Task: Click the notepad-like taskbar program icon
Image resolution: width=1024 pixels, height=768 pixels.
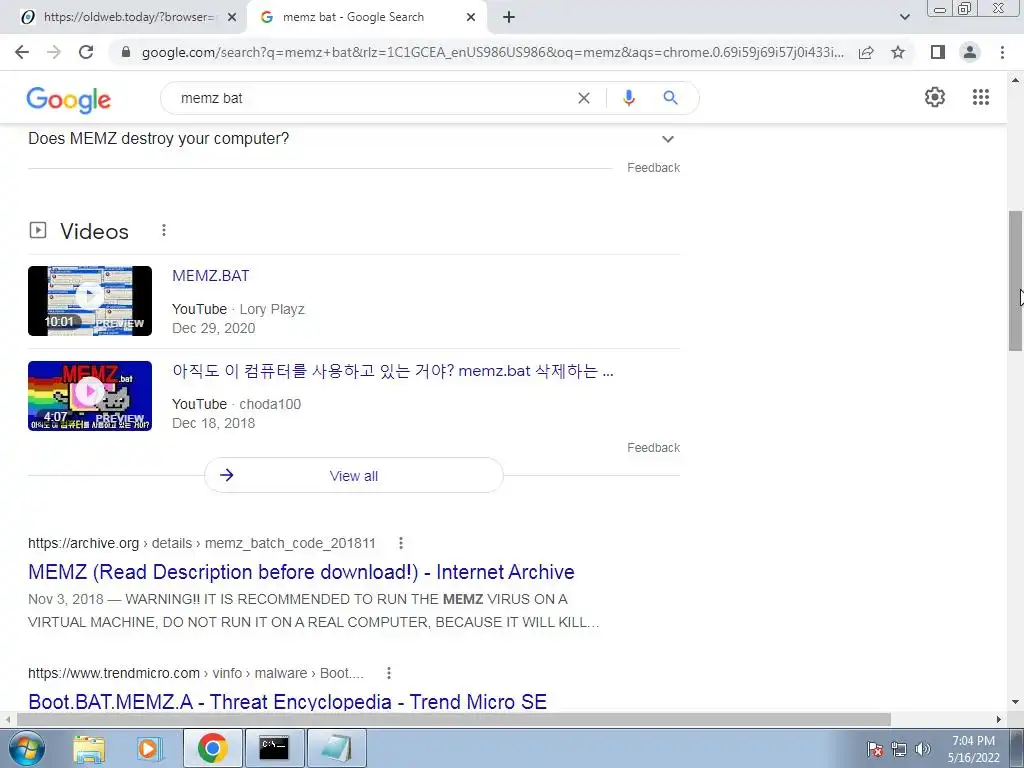Action: pyautogui.click(x=337, y=748)
